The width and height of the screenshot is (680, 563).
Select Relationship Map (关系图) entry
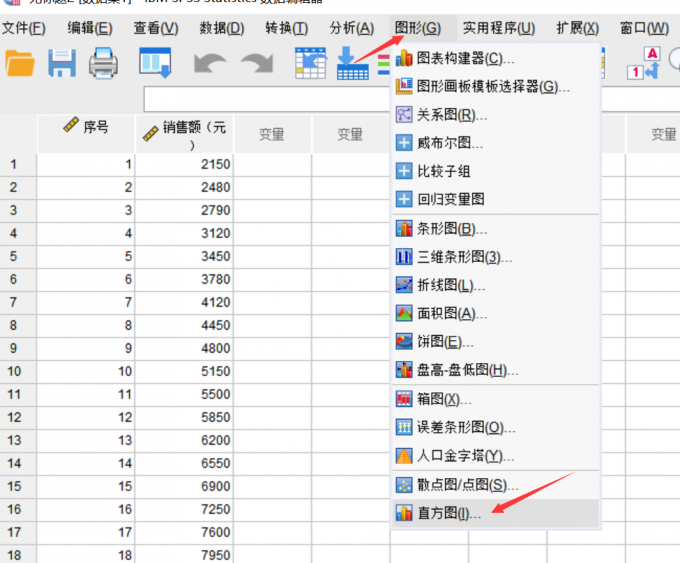point(496,115)
